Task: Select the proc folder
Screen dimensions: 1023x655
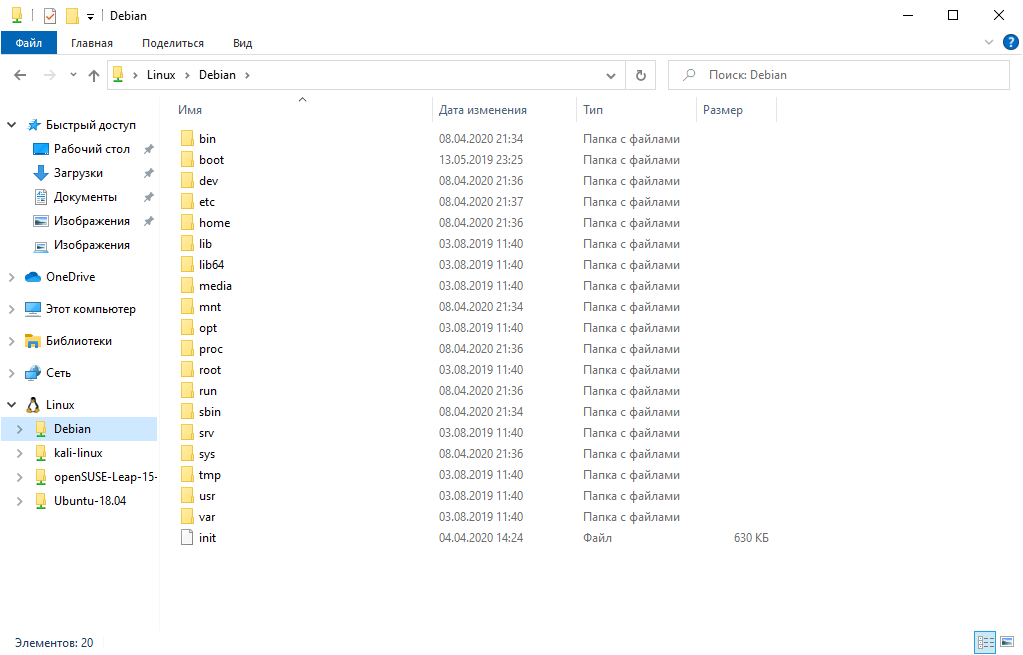Action: tap(211, 349)
